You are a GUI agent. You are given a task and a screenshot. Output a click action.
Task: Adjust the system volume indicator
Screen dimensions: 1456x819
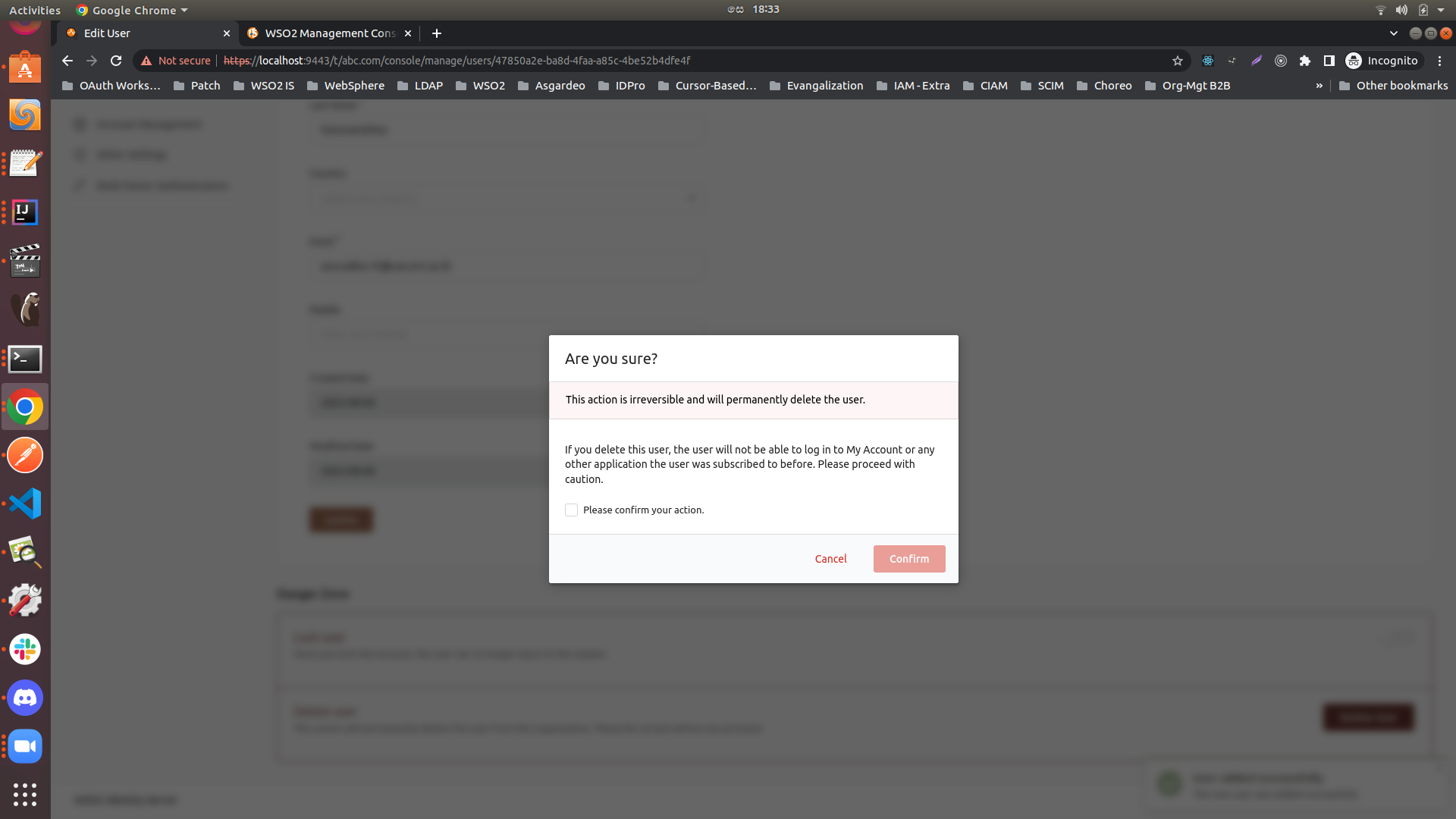1401,10
